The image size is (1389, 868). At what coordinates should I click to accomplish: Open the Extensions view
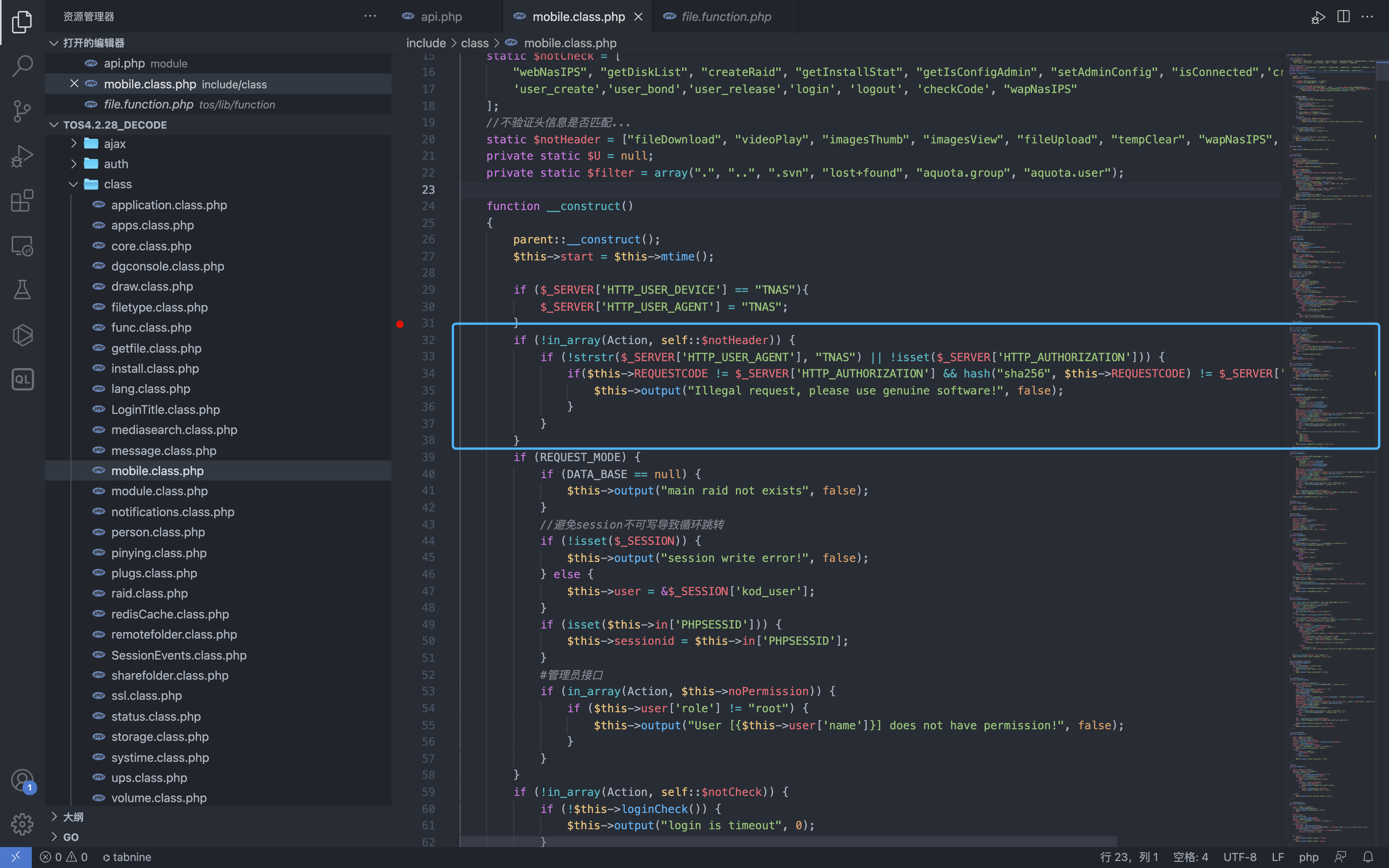(22, 201)
